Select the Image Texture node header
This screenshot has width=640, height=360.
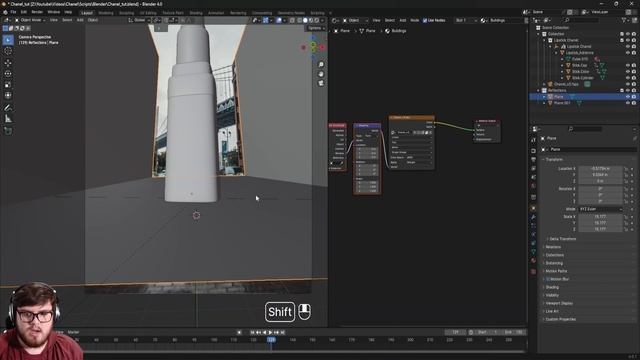(x=411, y=118)
